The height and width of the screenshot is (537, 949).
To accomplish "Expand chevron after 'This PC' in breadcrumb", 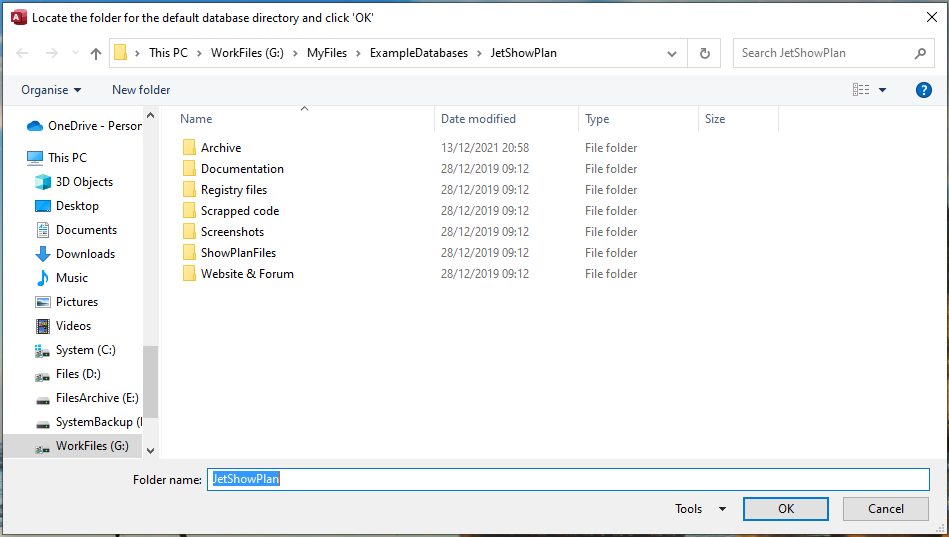I will pyautogui.click(x=199, y=53).
